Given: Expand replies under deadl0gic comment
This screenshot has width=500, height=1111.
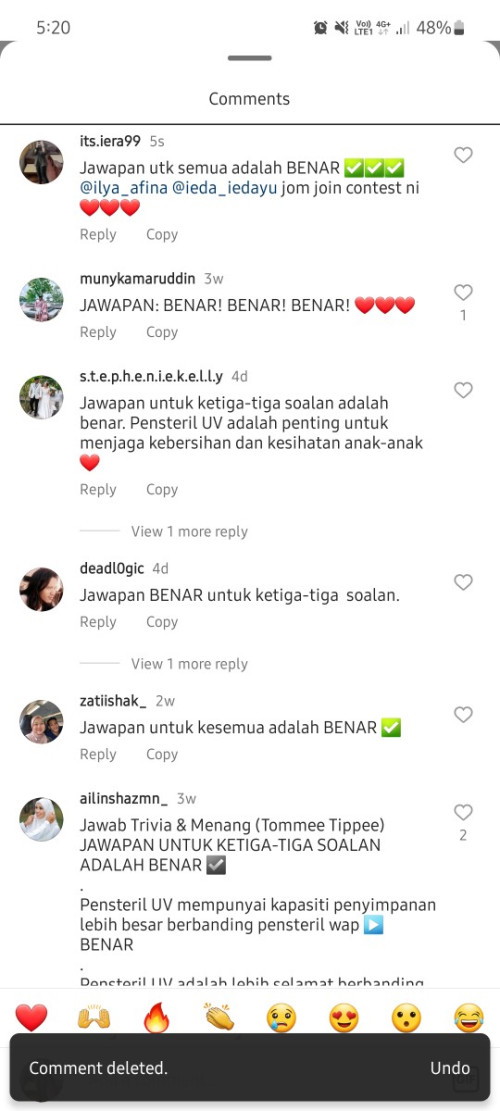Looking at the screenshot, I should pyautogui.click(x=189, y=664).
